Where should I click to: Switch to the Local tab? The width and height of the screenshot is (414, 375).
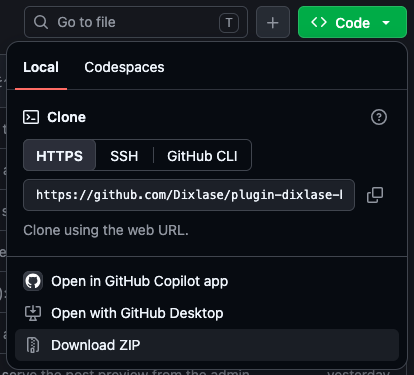(41, 67)
